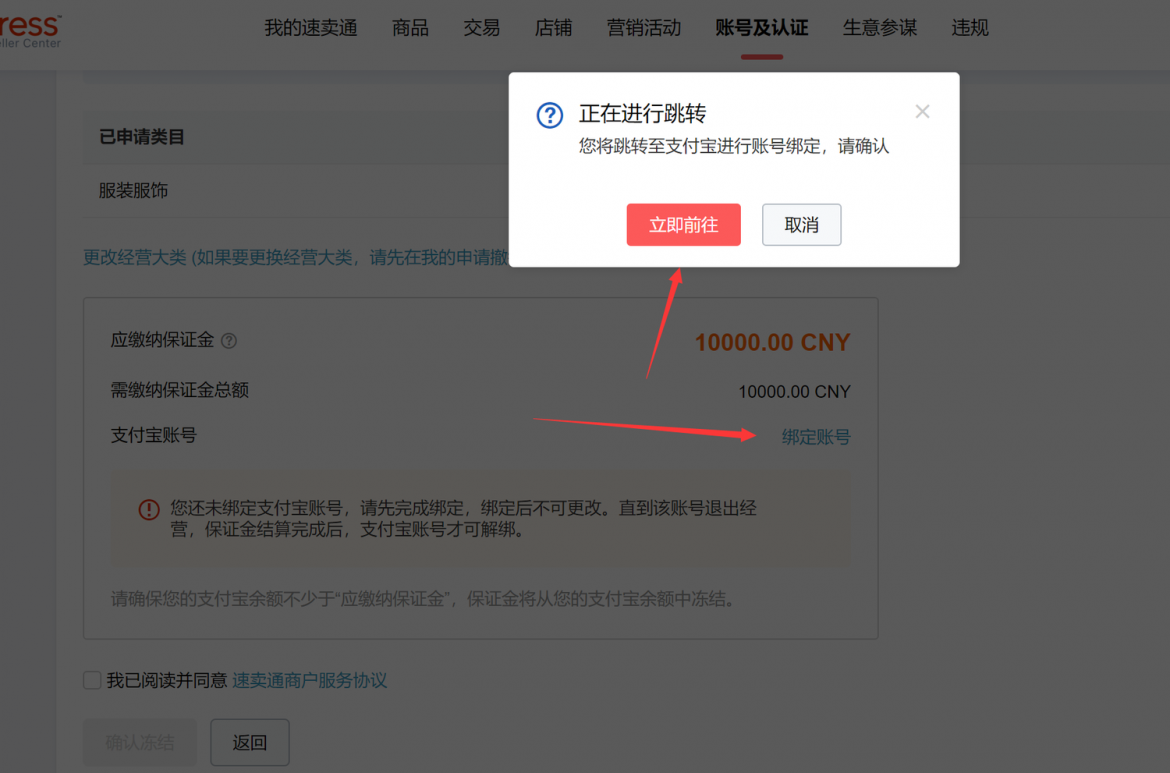Close the 正在进行跳转 dialog with X

click(x=922, y=112)
